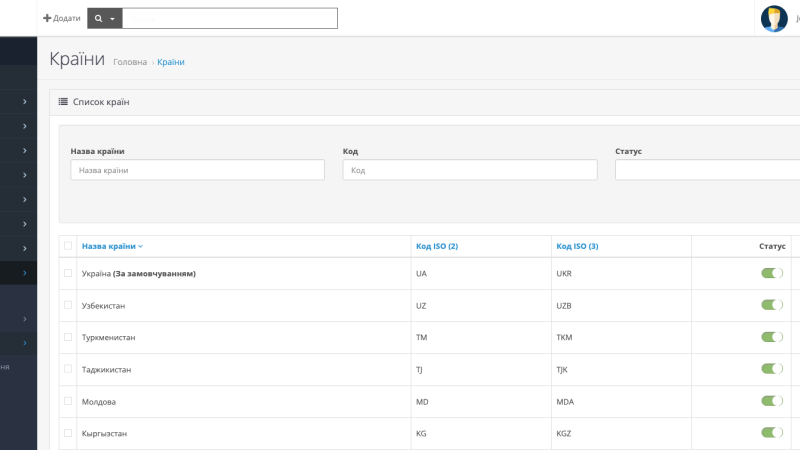Toggle status switch for Молдова
This screenshot has width=800, height=450.
click(x=772, y=401)
